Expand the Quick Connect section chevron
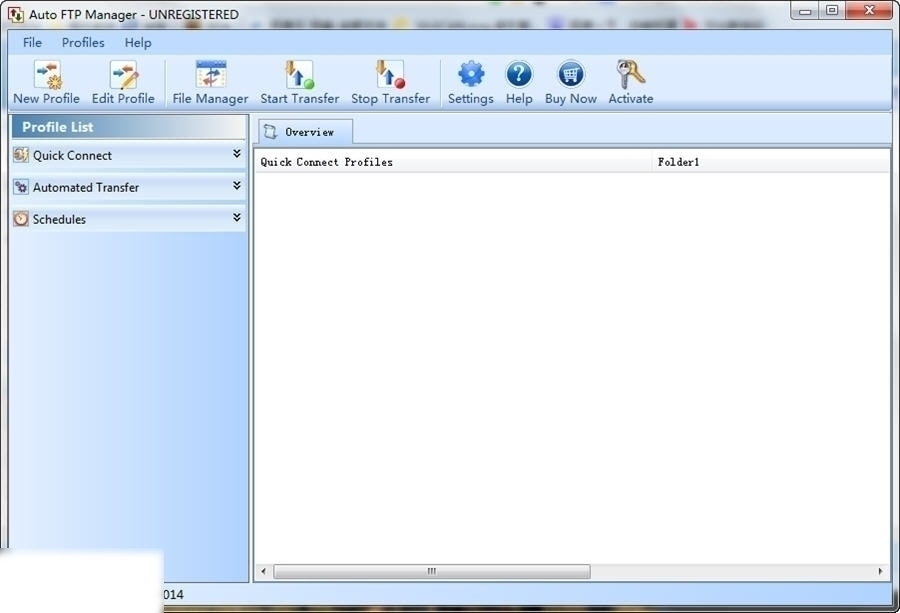The width and height of the screenshot is (900, 613). coord(236,154)
